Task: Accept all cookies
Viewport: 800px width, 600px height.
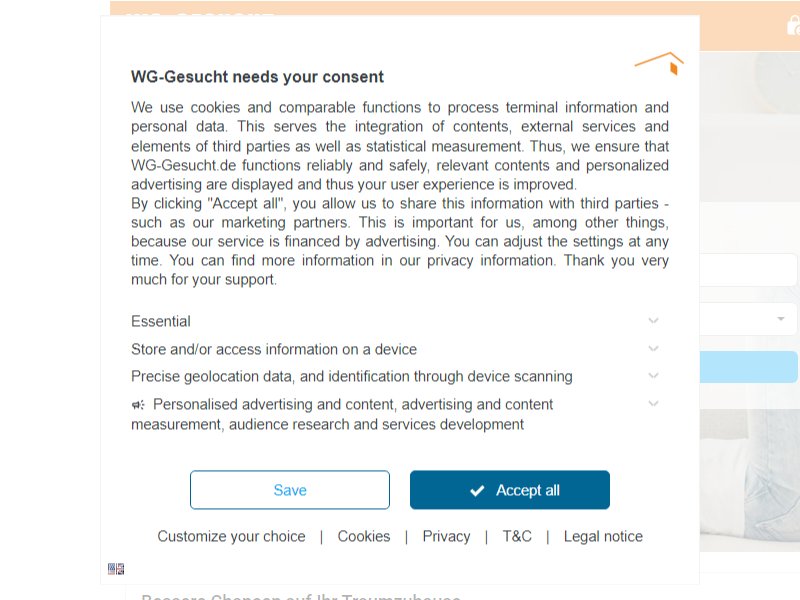Action: [510, 490]
